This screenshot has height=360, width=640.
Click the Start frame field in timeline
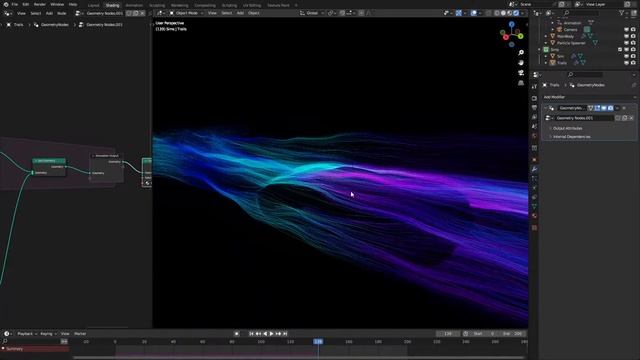click(x=484, y=334)
